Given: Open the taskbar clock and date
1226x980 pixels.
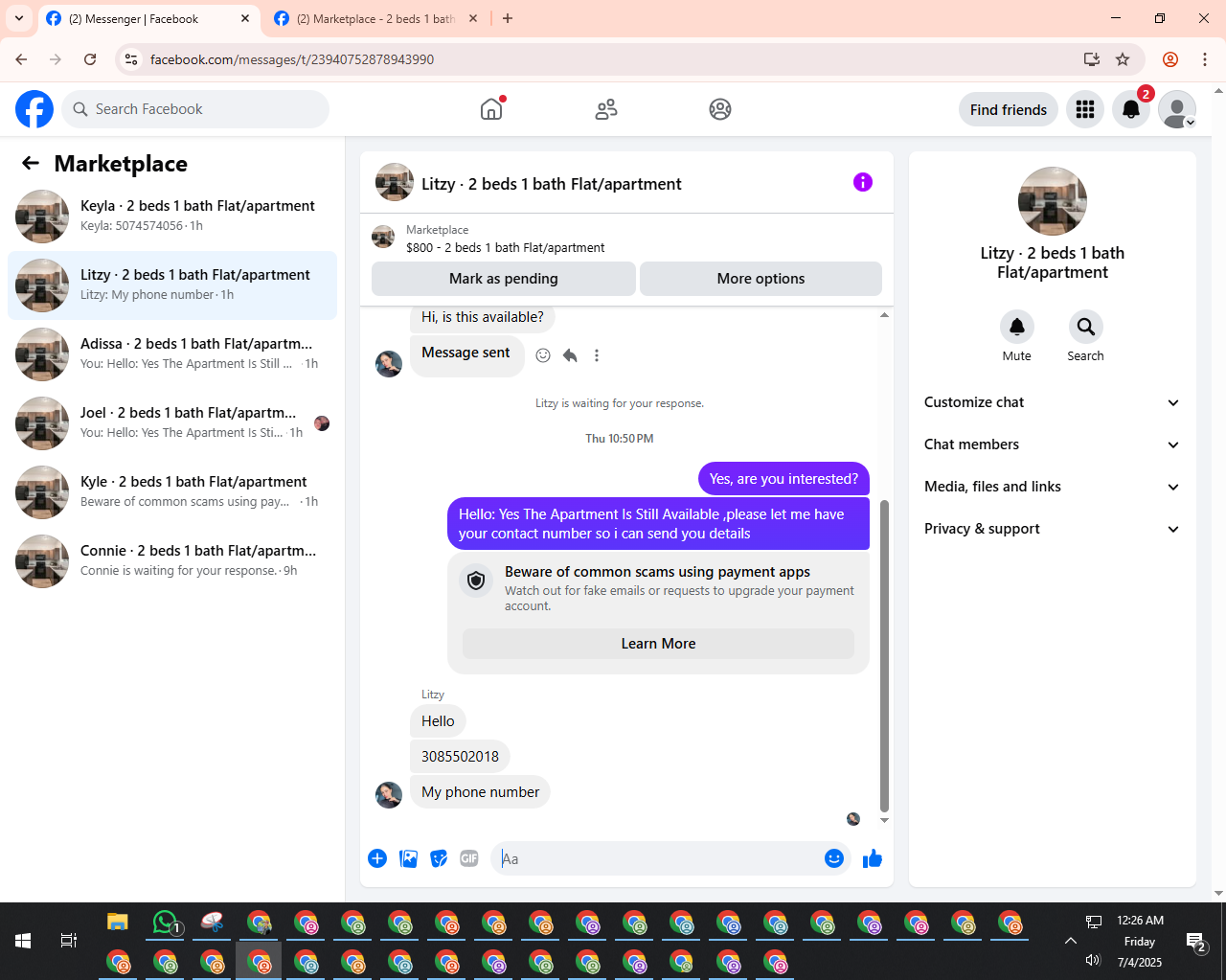Looking at the screenshot, I should [1140, 941].
